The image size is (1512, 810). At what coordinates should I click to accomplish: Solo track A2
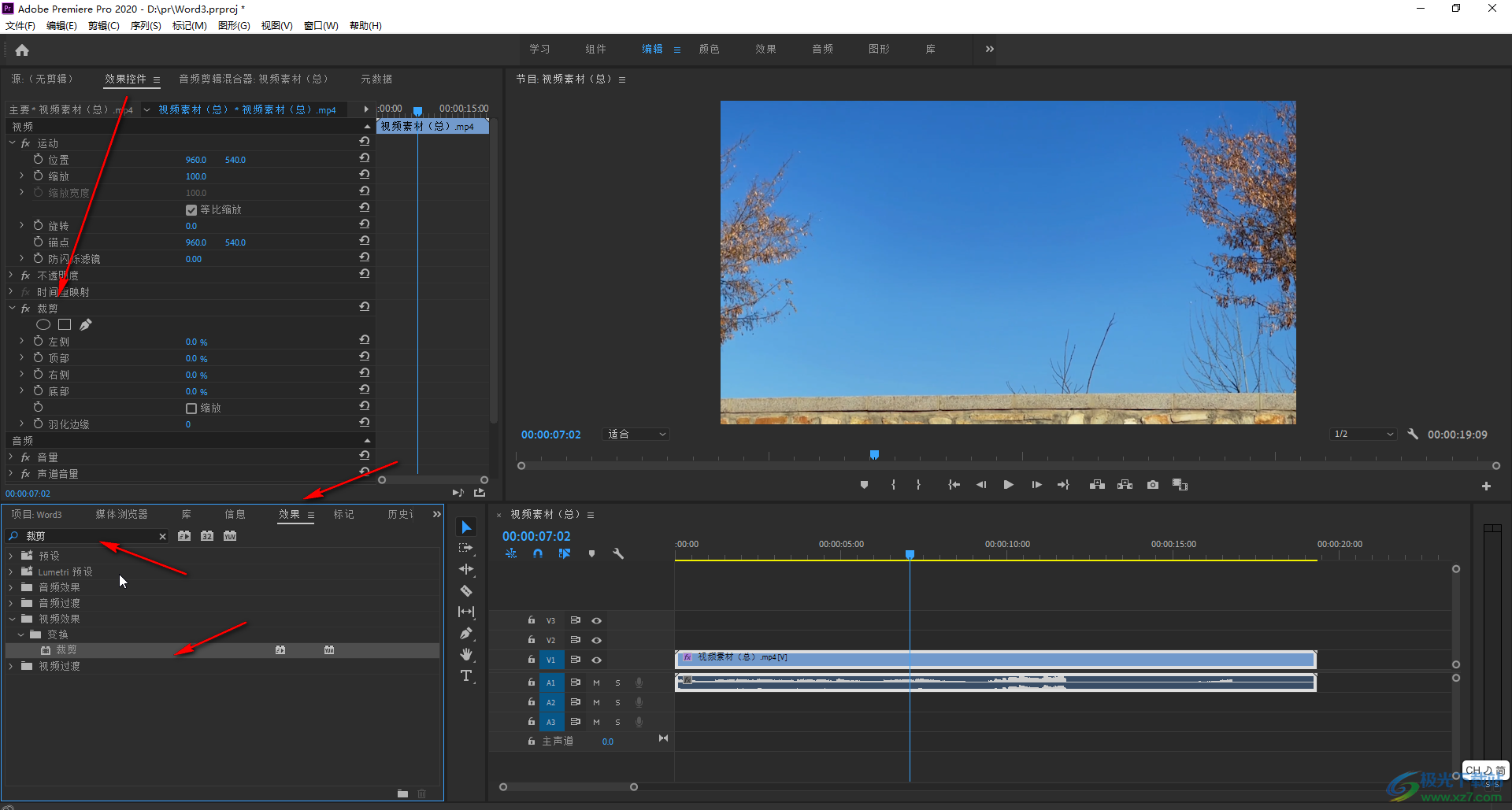coord(617,702)
